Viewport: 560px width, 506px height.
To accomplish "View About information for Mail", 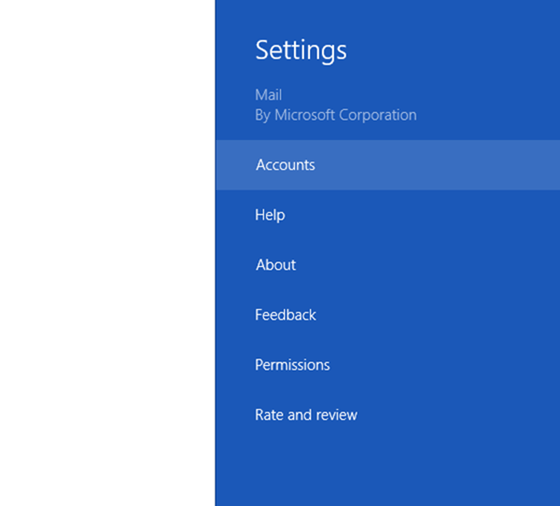I will pyautogui.click(x=388, y=265).
